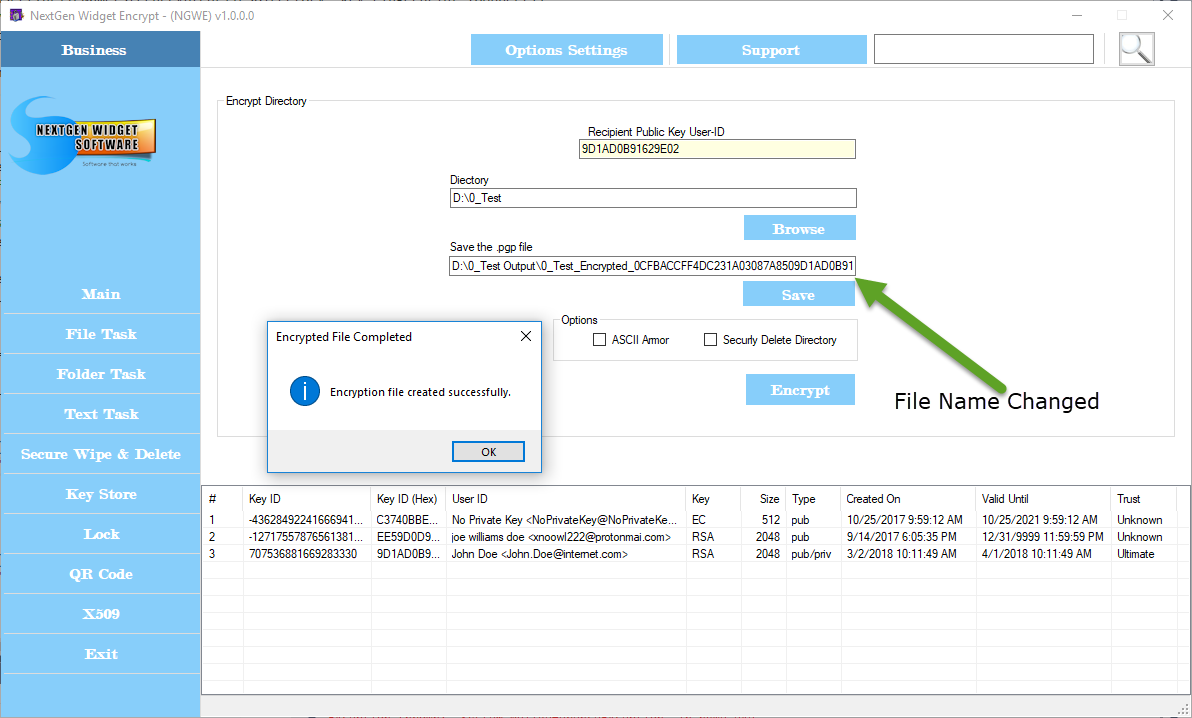
Task: Click the Trust column header
Action: click(x=1143, y=499)
